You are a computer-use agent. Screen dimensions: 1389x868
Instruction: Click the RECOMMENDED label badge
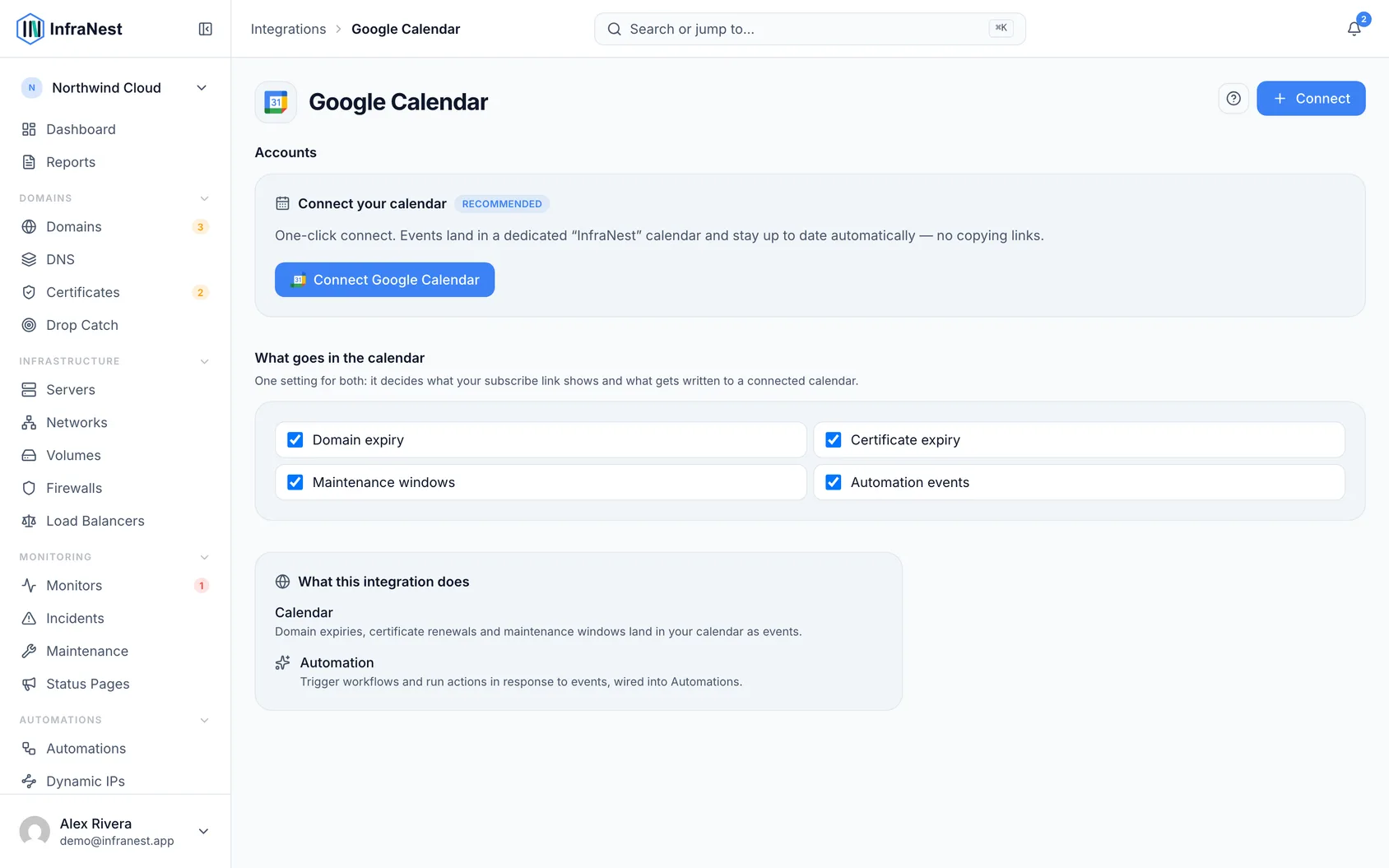pos(502,204)
